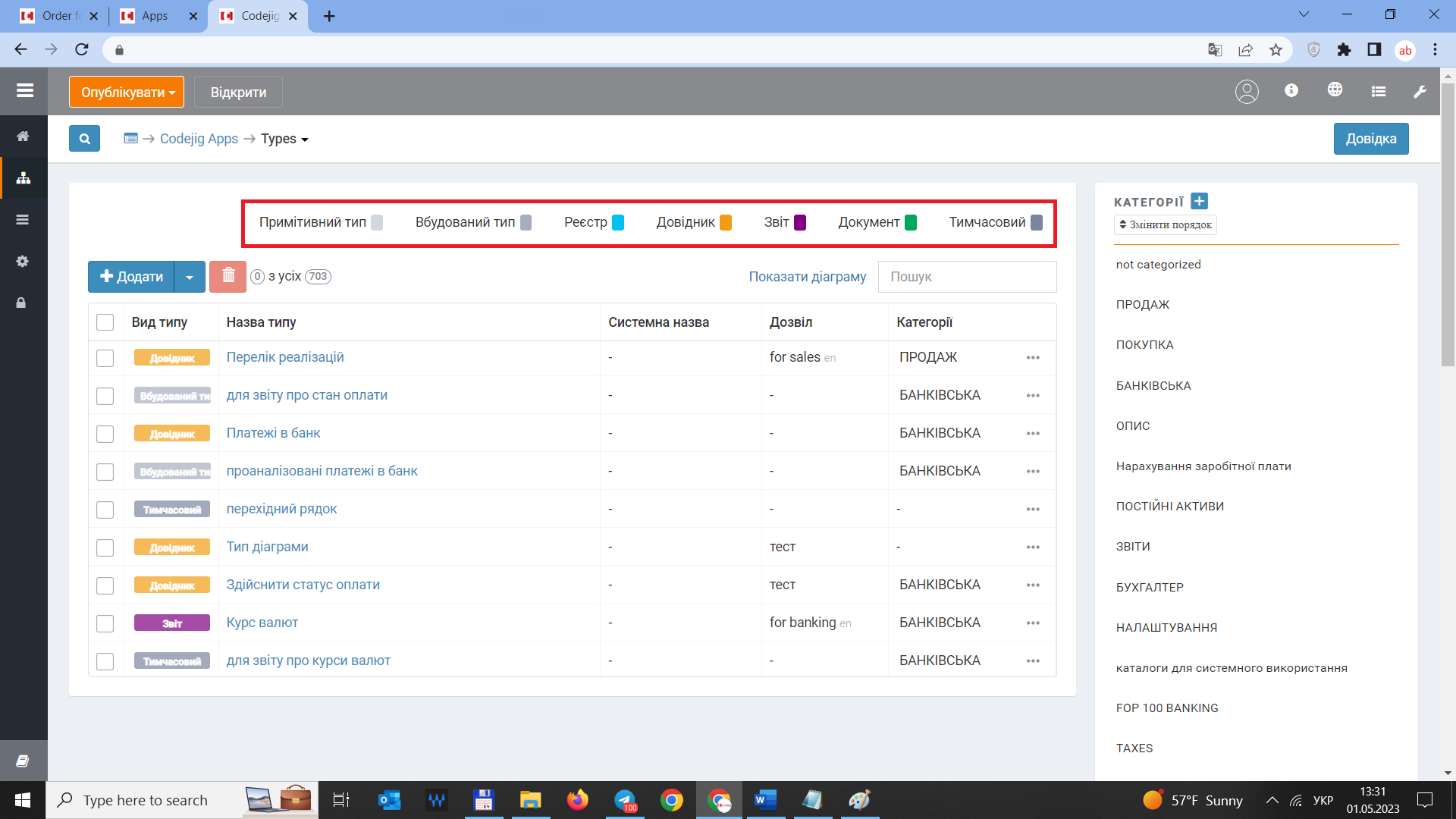Click the list icon in the header

pos(1379,92)
